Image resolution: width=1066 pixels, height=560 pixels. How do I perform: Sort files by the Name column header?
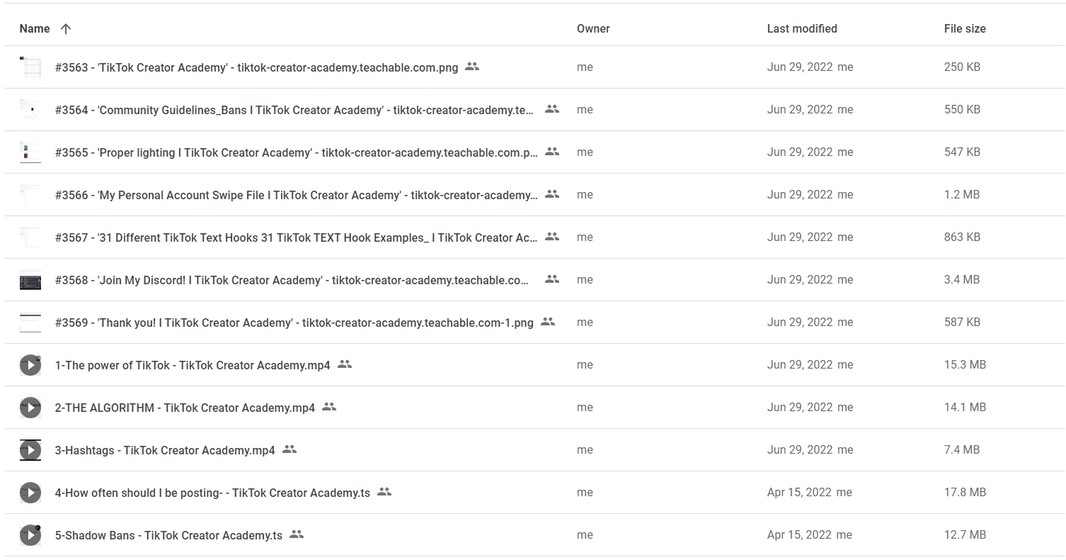[x=35, y=29]
